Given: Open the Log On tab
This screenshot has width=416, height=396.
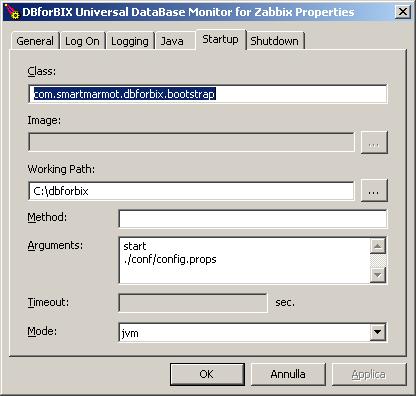Looking at the screenshot, I should tap(82, 41).
